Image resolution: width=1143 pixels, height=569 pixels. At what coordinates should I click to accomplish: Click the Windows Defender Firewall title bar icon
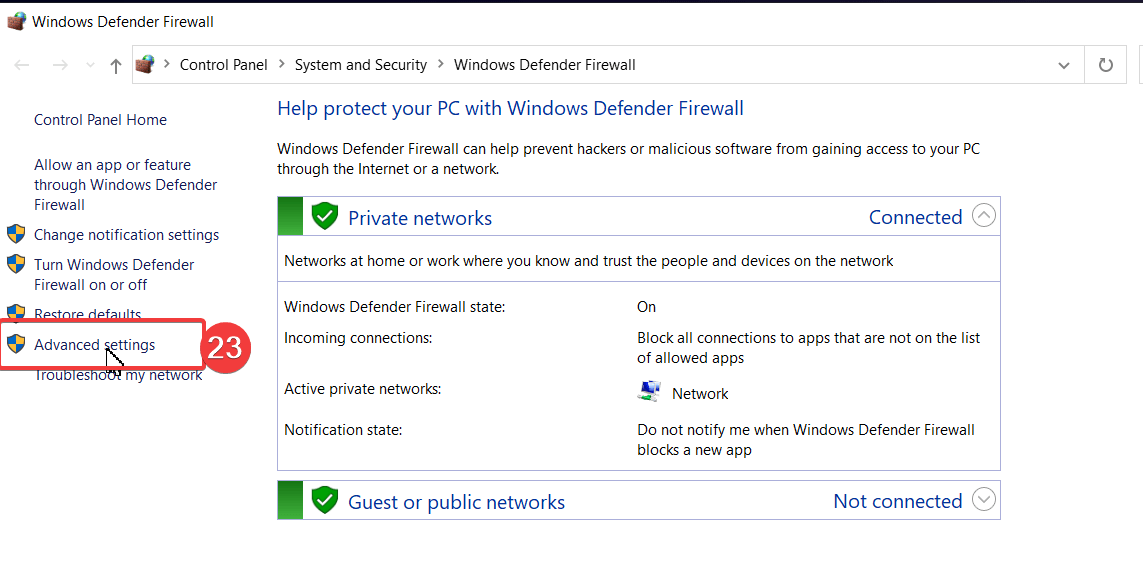(x=16, y=21)
